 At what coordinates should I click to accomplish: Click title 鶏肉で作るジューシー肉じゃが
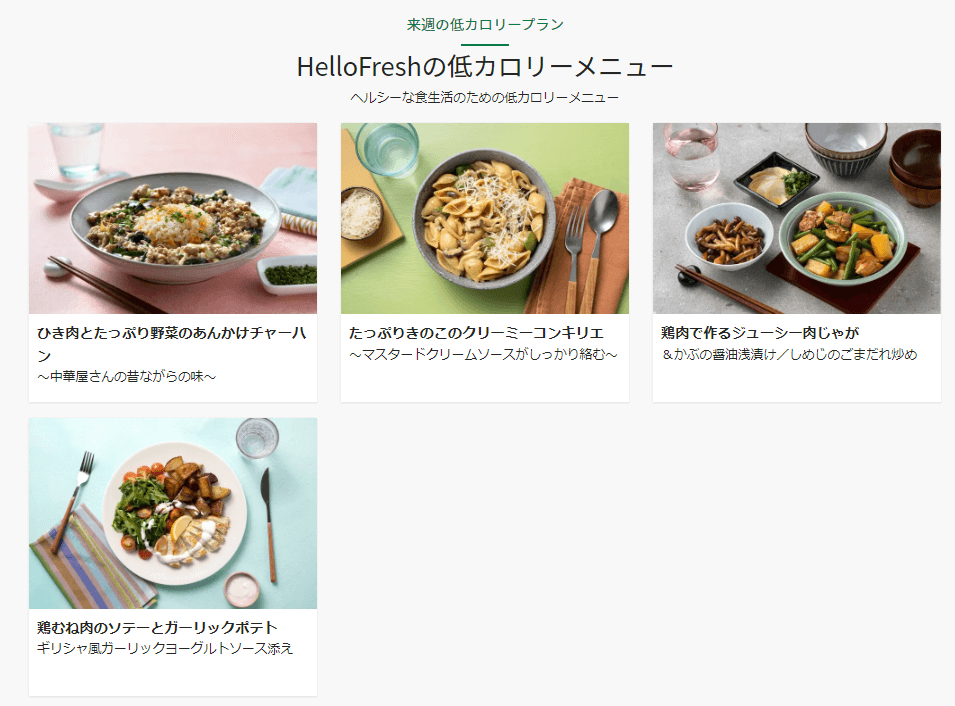pos(760,333)
